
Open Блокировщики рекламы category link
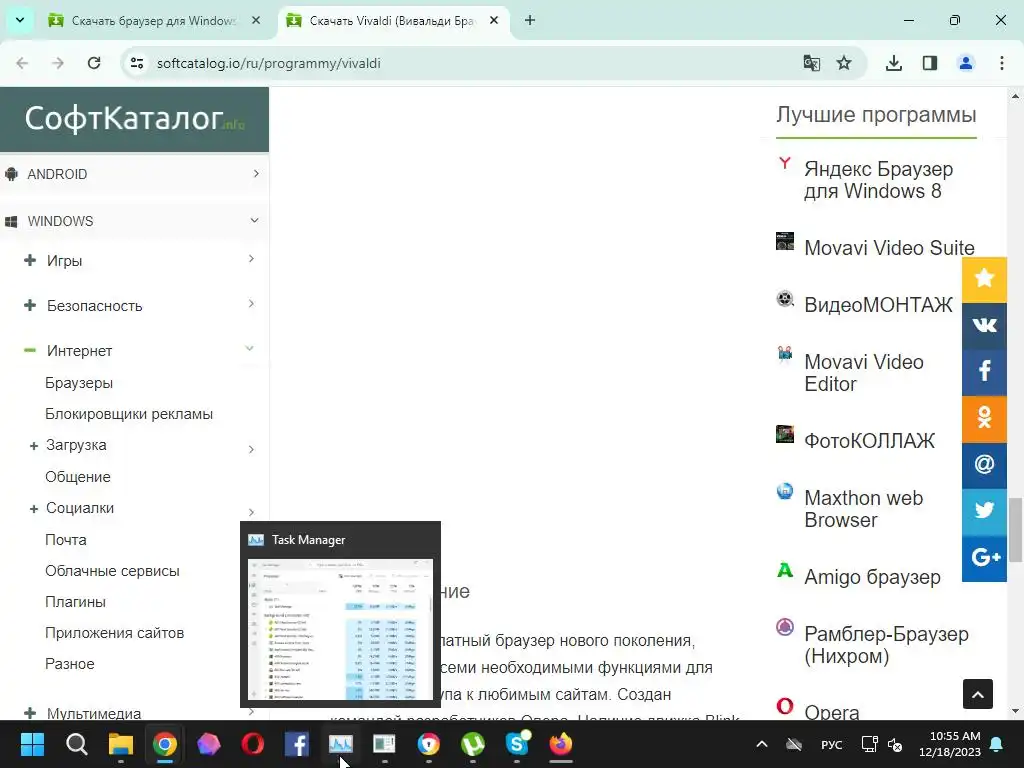[129, 414]
